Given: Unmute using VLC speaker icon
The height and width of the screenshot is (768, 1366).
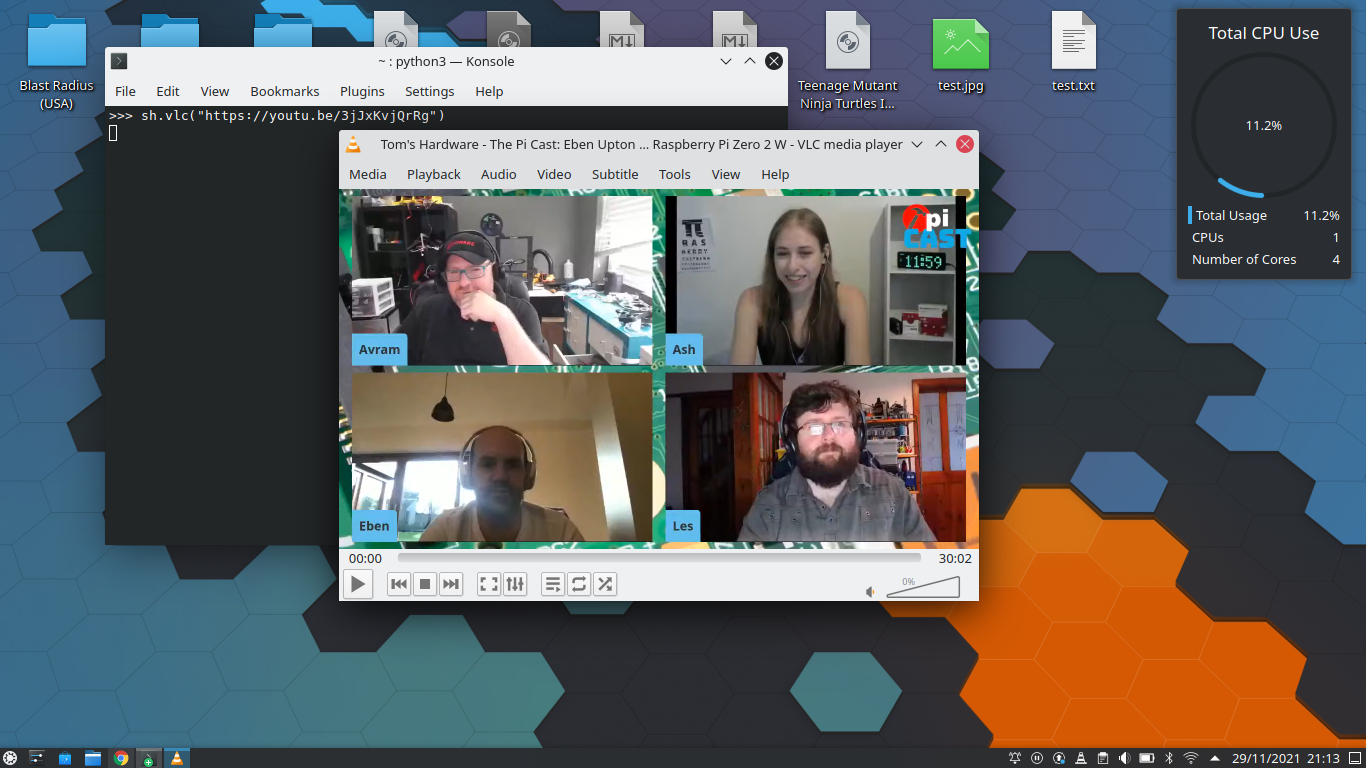Looking at the screenshot, I should [871, 591].
